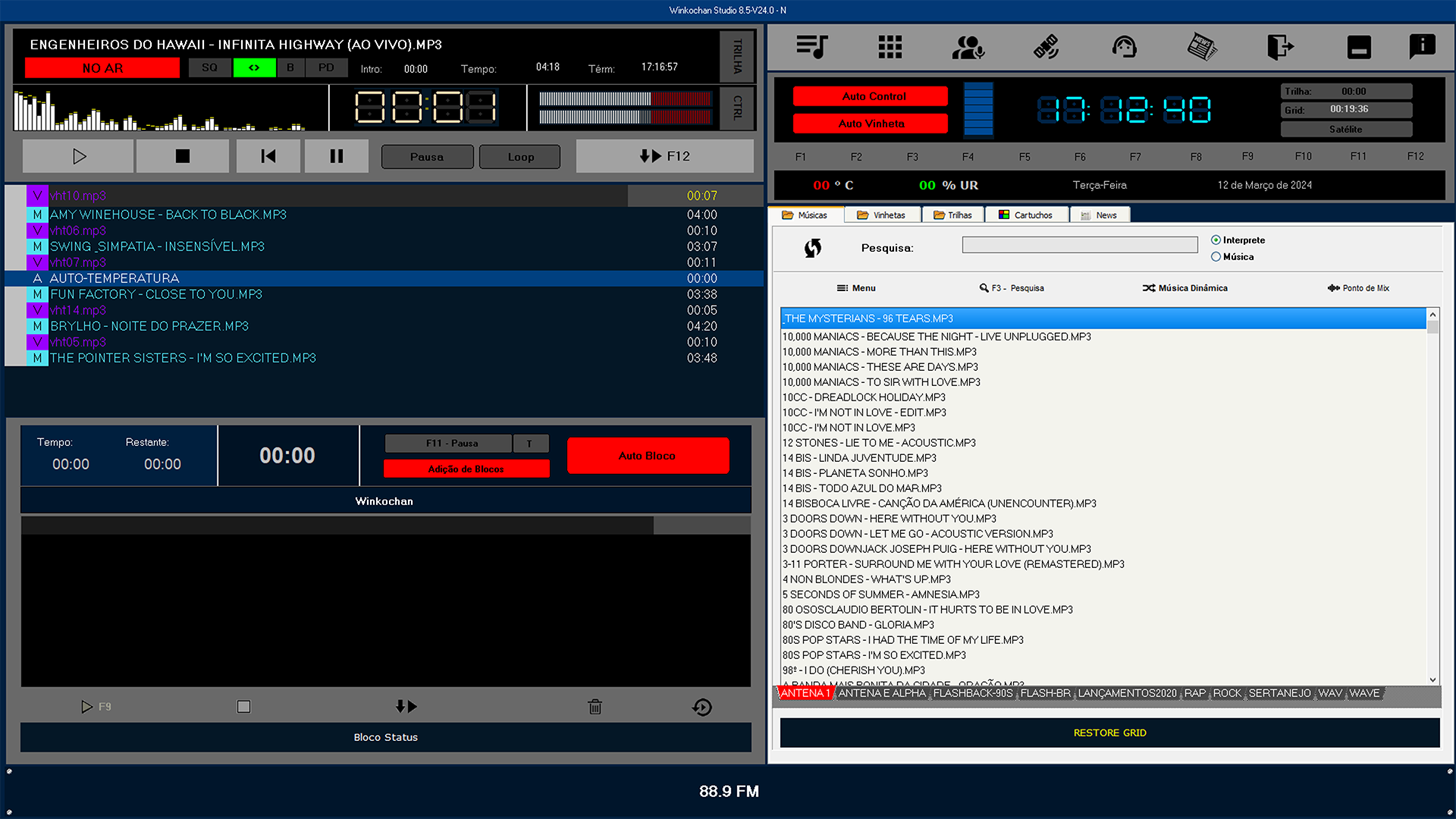The image size is (1456, 819).
Task: Switch to the Trilhas tab
Action: tap(952, 215)
